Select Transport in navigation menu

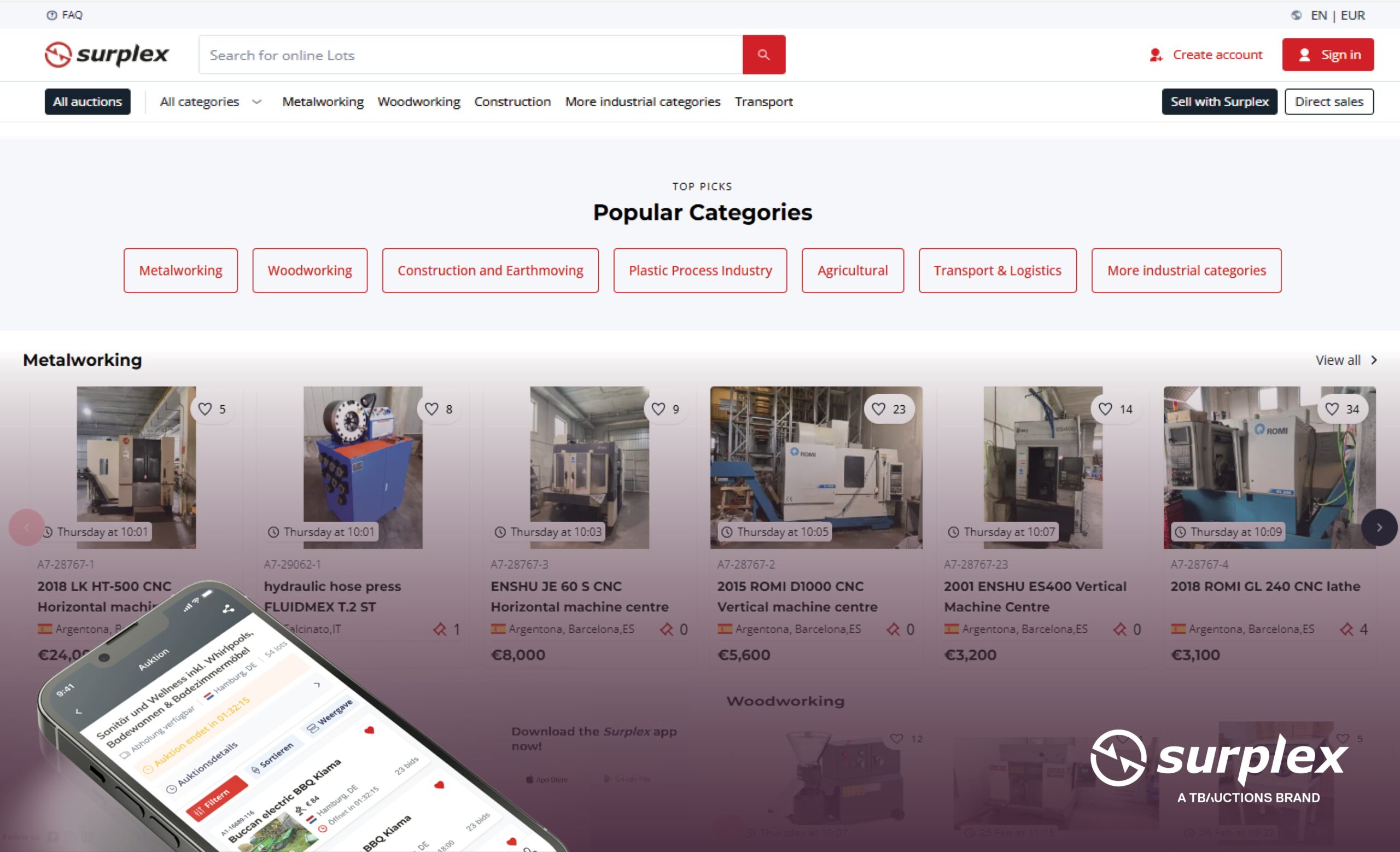[x=763, y=102]
